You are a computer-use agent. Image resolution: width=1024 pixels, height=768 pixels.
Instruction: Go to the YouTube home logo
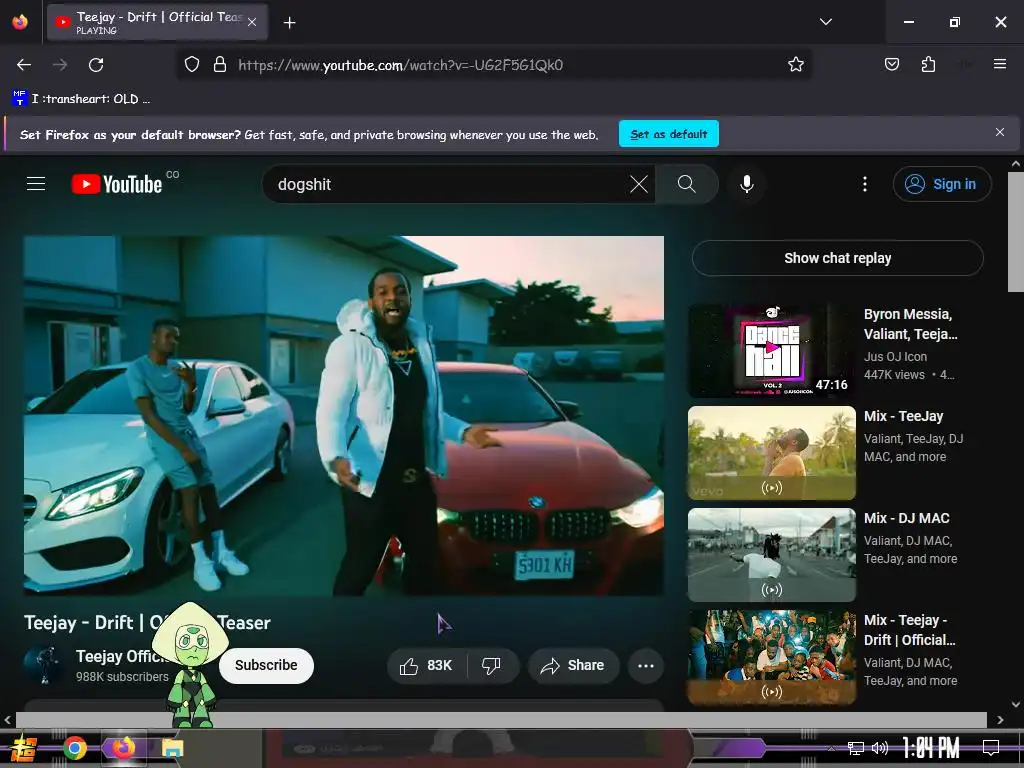pyautogui.click(x=117, y=184)
